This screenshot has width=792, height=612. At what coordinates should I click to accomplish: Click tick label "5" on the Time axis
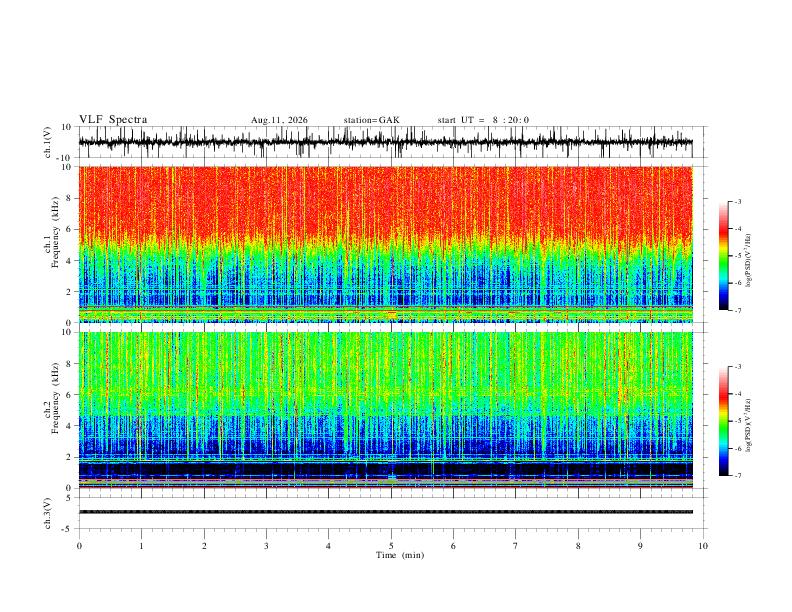point(391,546)
